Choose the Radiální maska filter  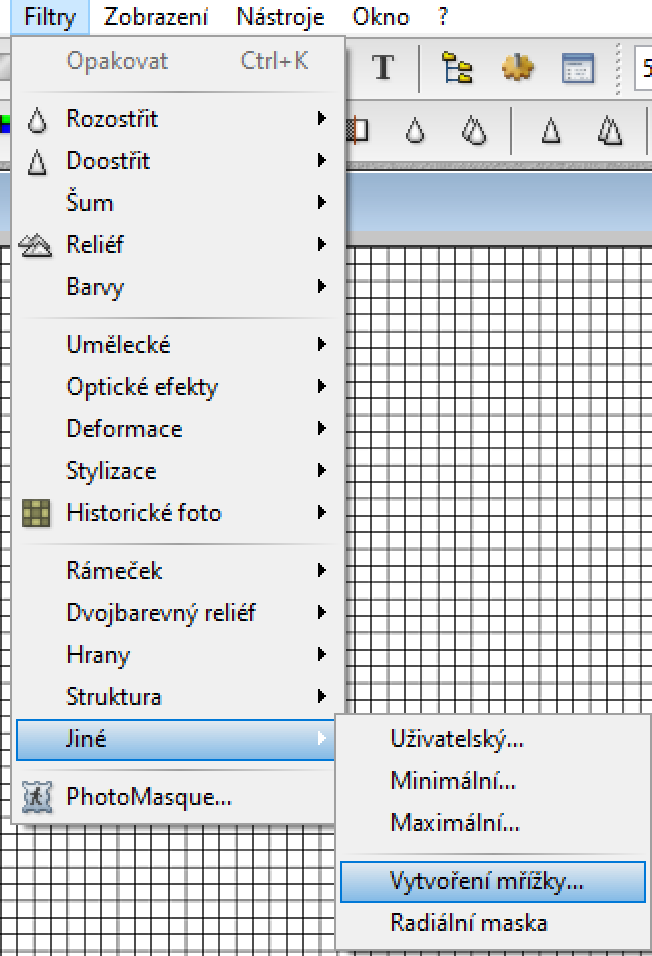tap(469, 923)
